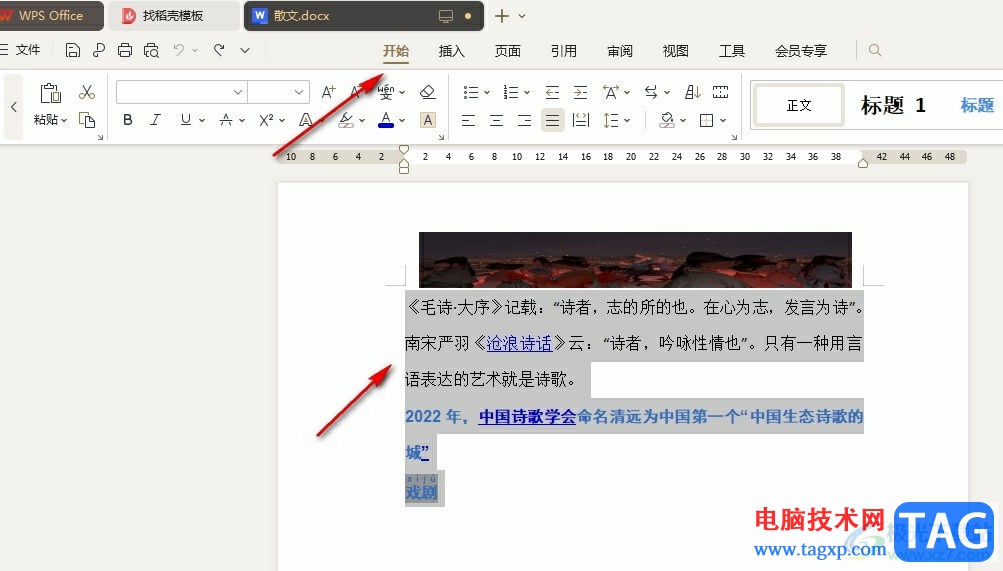The width and height of the screenshot is (1003, 571).
Task: Click the numbered list icon
Action: click(x=510, y=92)
